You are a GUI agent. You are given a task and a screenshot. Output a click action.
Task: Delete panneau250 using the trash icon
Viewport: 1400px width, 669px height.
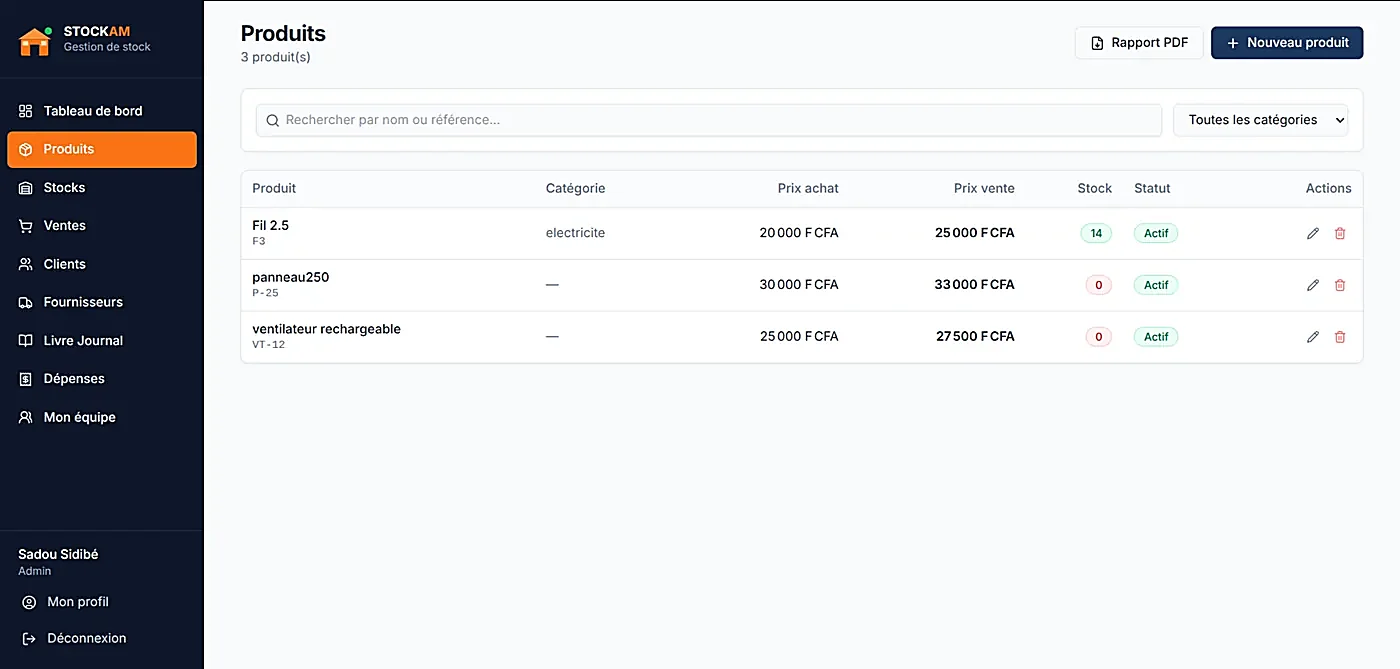point(1340,285)
